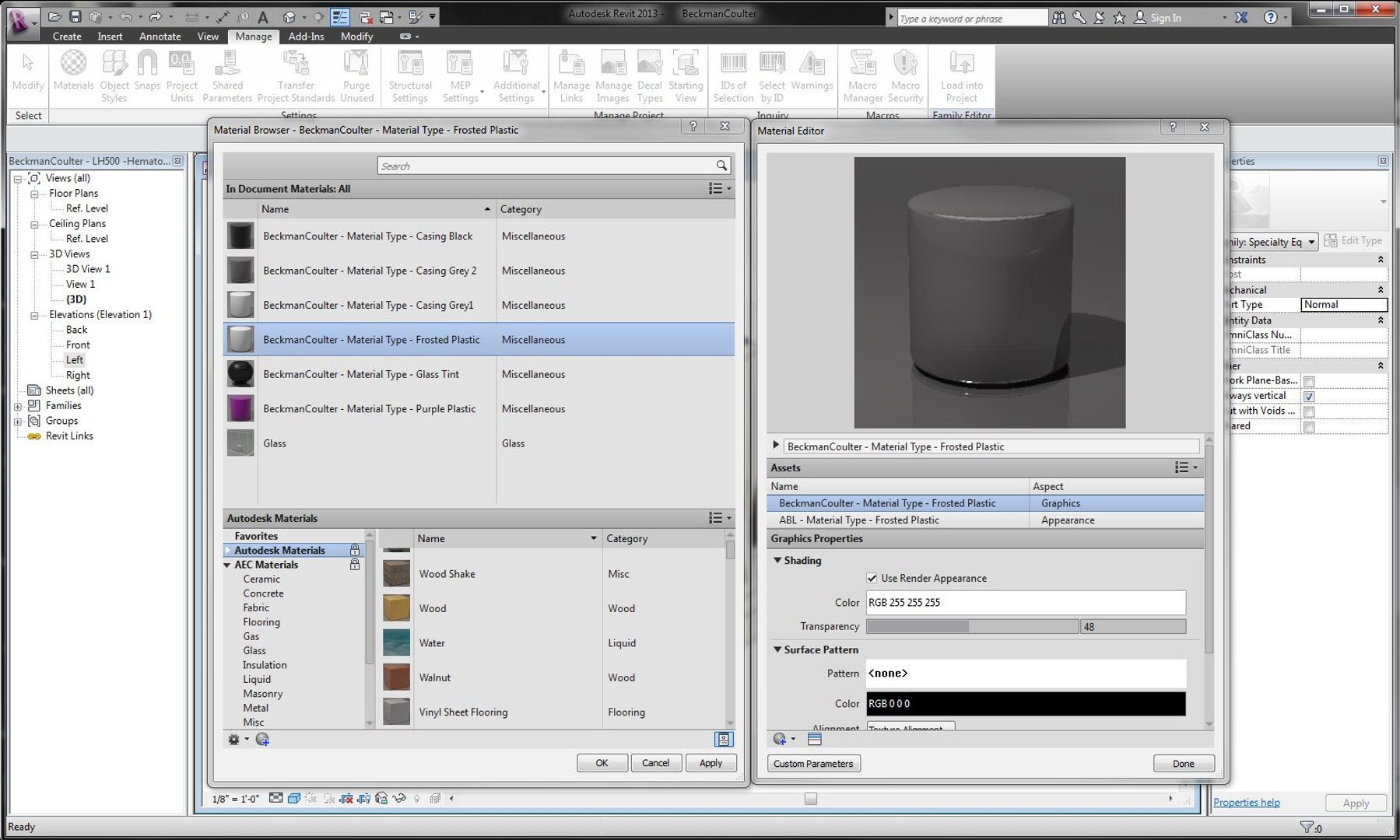Click the Custom Parameters button
The width and height of the screenshot is (1400, 840).
coord(813,764)
